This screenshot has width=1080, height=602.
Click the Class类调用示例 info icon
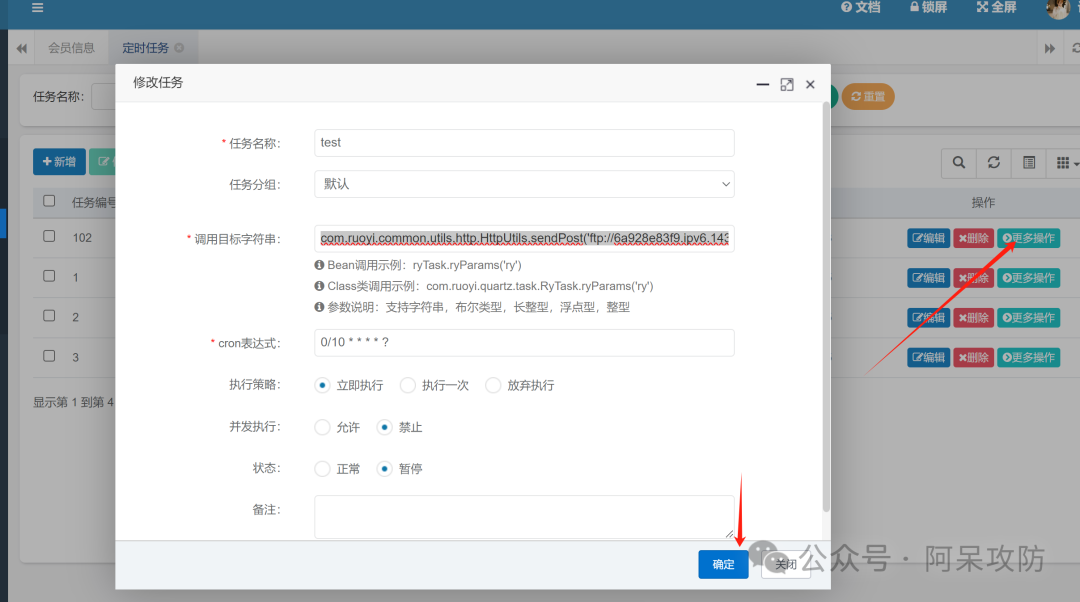(319, 286)
